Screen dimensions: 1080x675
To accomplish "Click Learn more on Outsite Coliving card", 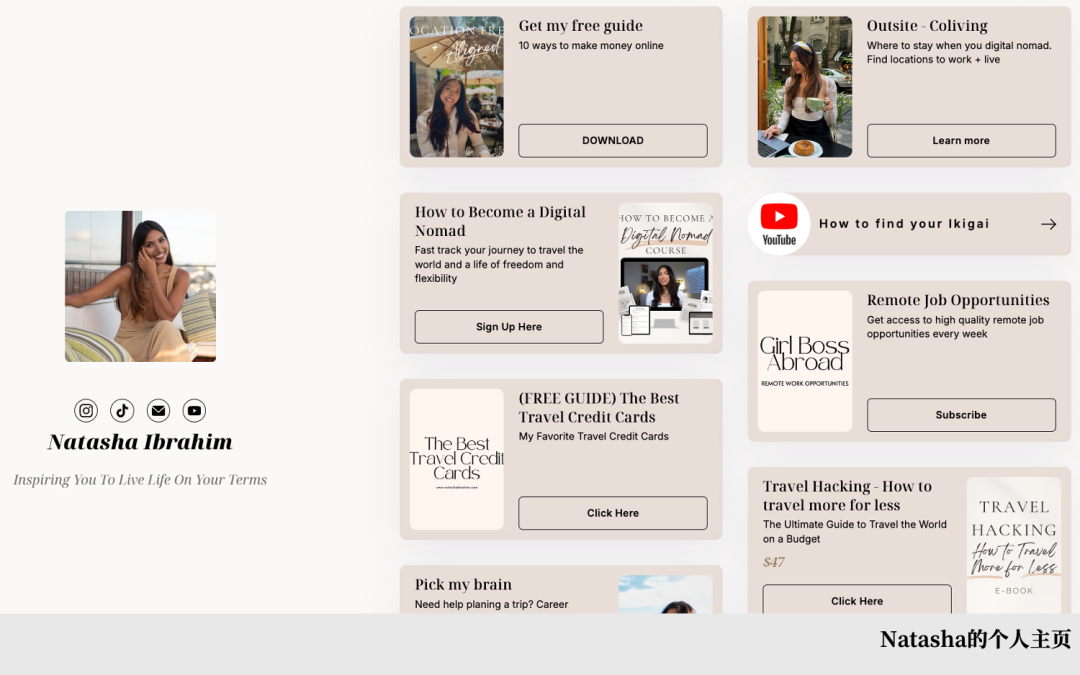I will 960,141.
